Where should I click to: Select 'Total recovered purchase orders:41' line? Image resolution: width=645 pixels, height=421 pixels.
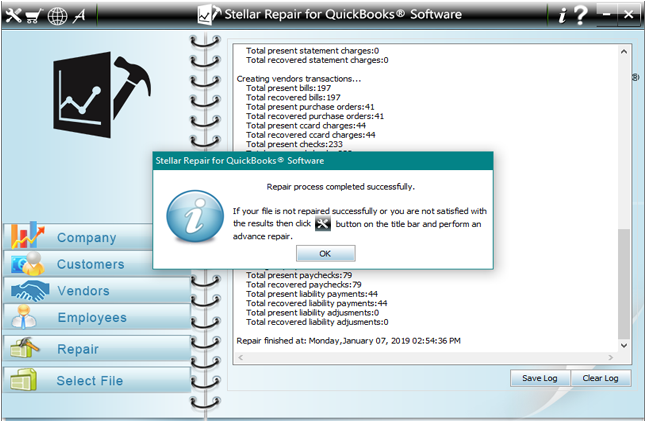tap(315, 116)
